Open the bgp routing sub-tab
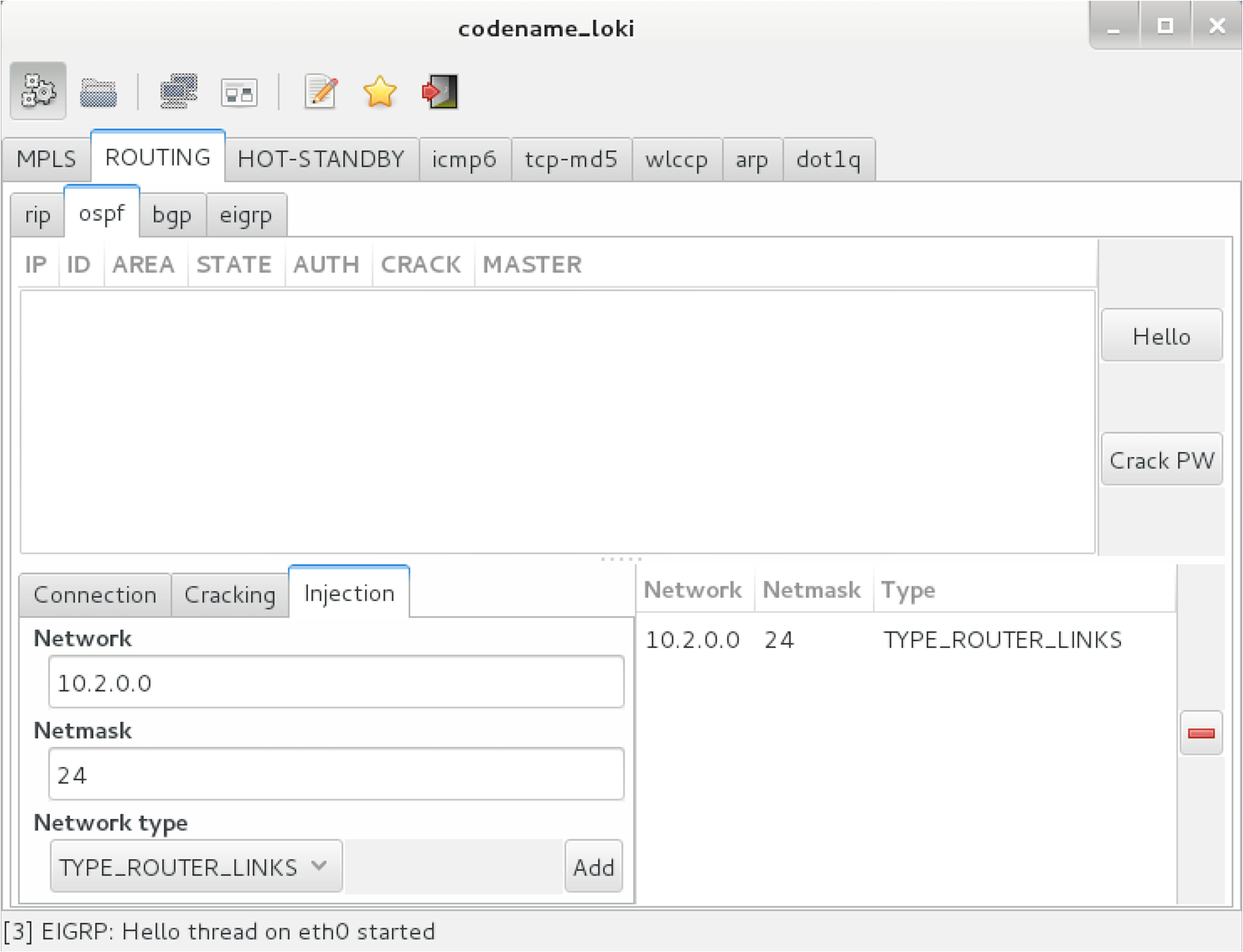The width and height of the screenshot is (1243, 952). coord(172,214)
